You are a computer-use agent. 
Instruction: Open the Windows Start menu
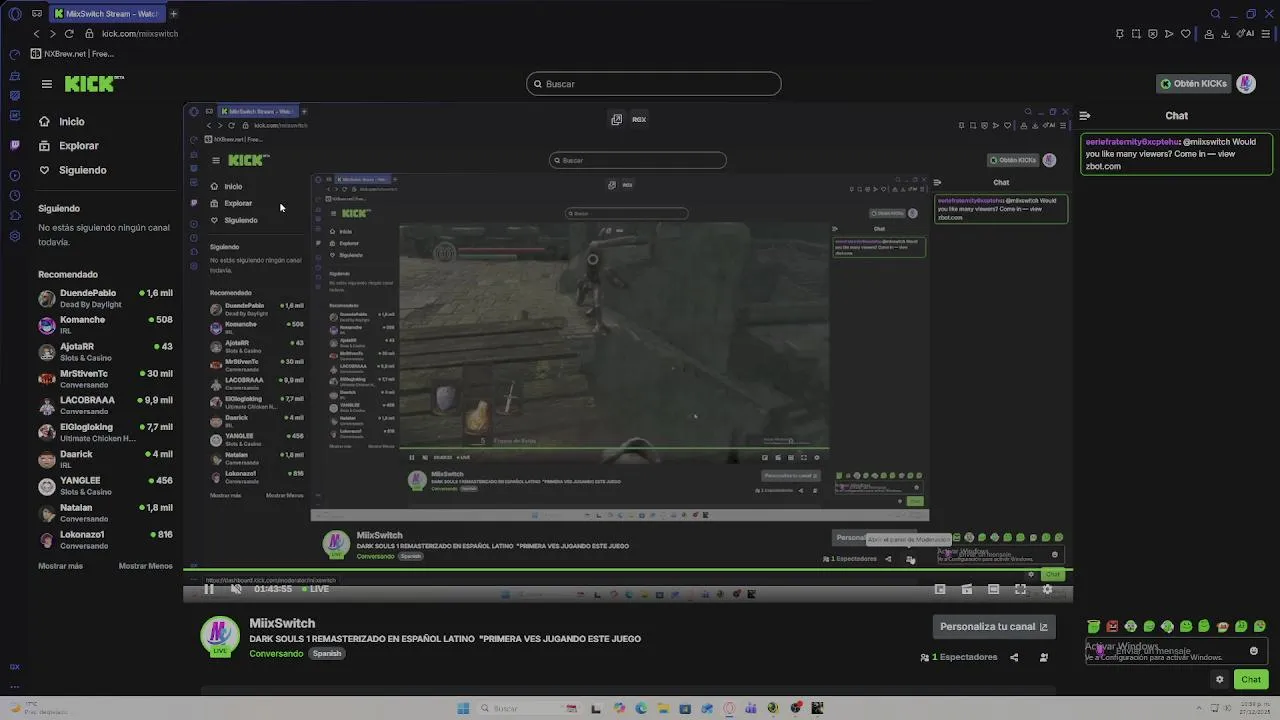coord(463,708)
